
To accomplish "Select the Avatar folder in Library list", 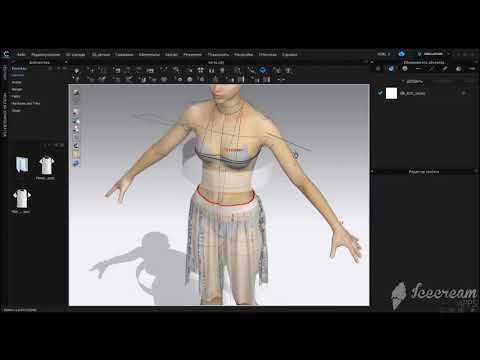I will (17, 82).
